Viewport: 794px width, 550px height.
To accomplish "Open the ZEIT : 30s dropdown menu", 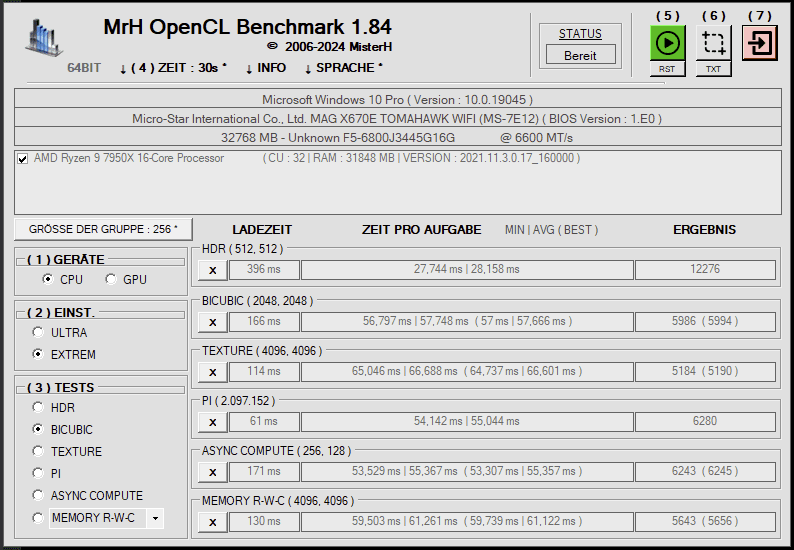I will [173, 68].
